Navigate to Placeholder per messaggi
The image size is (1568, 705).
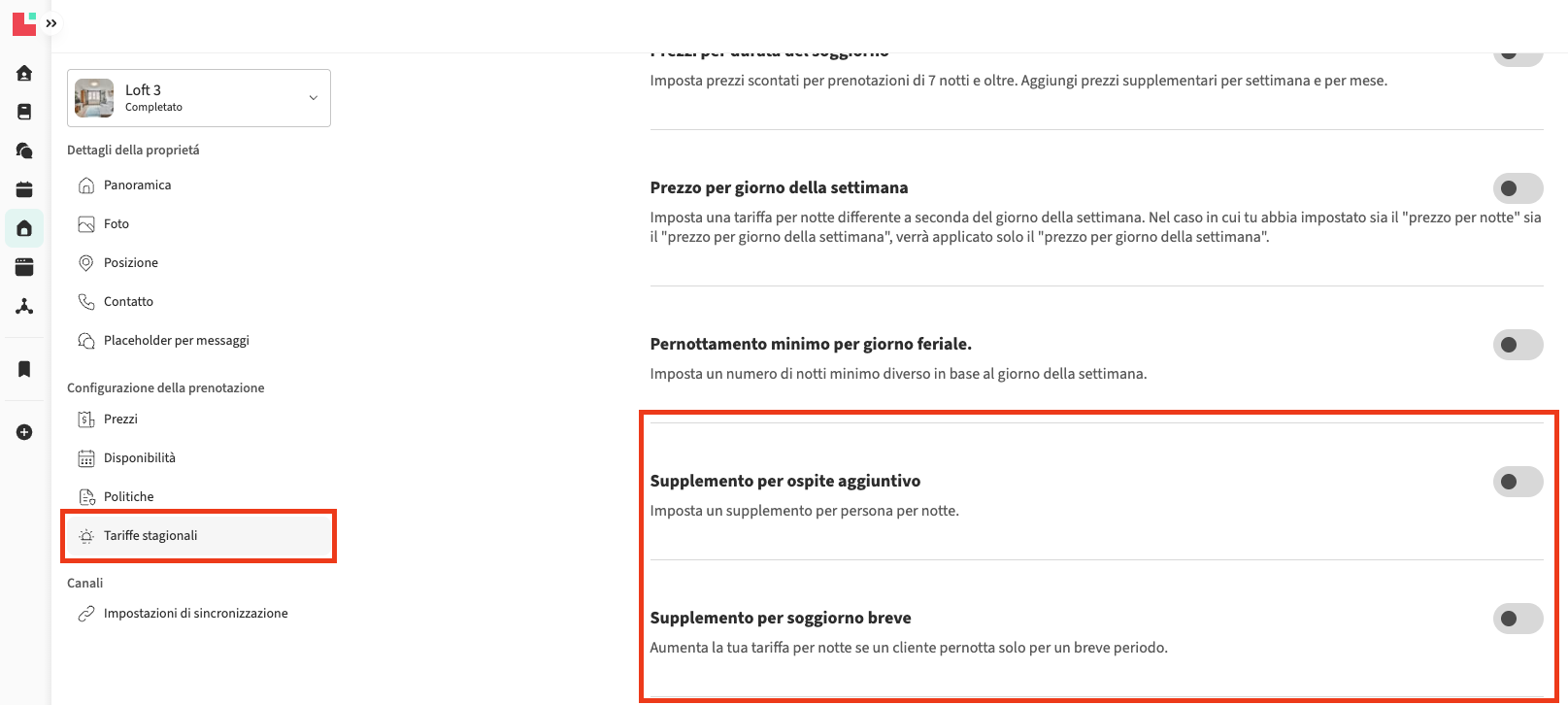tap(176, 341)
